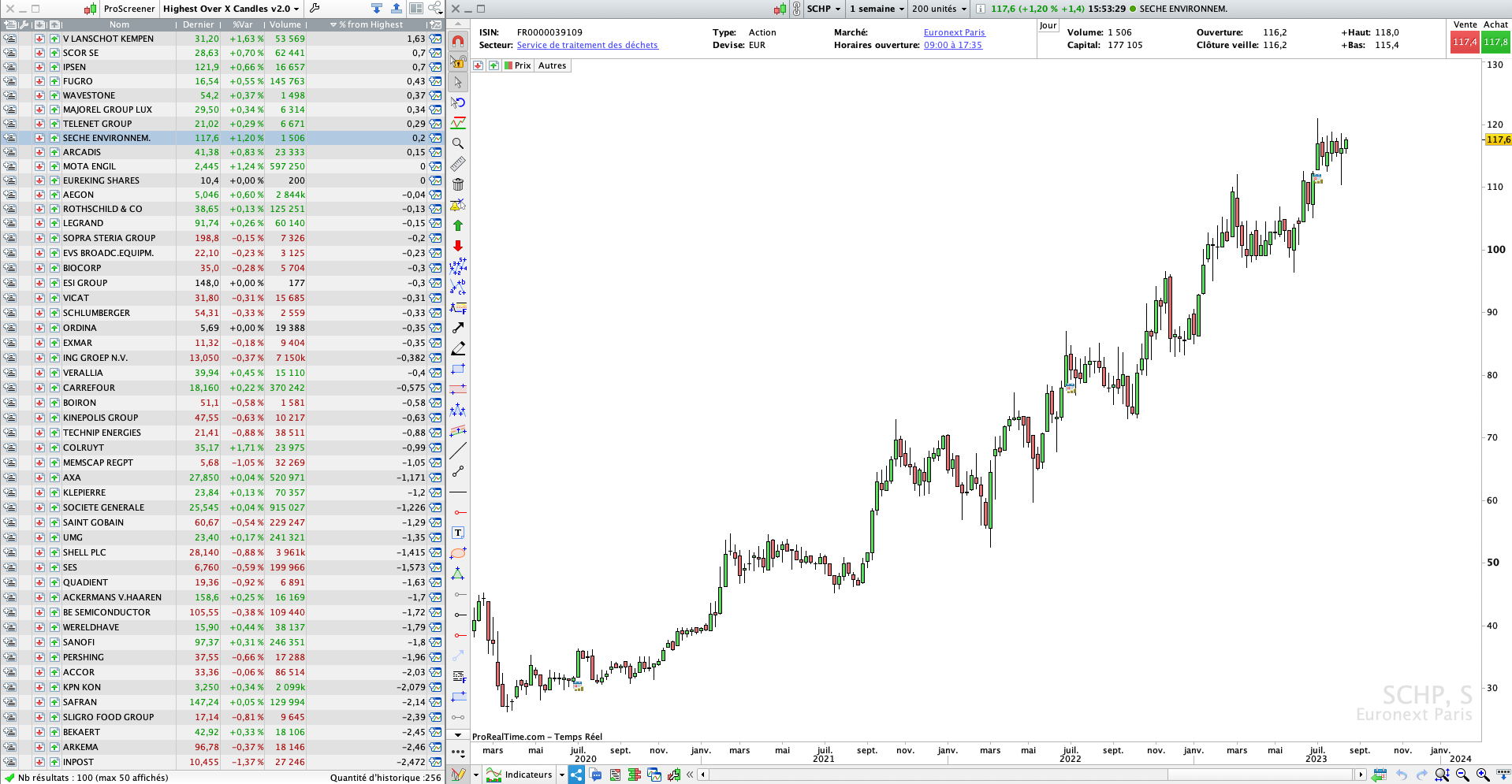1512x784 pixels.
Task: Click the trash delete objects icon
Action: pyautogui.click(x=457, y=184)
